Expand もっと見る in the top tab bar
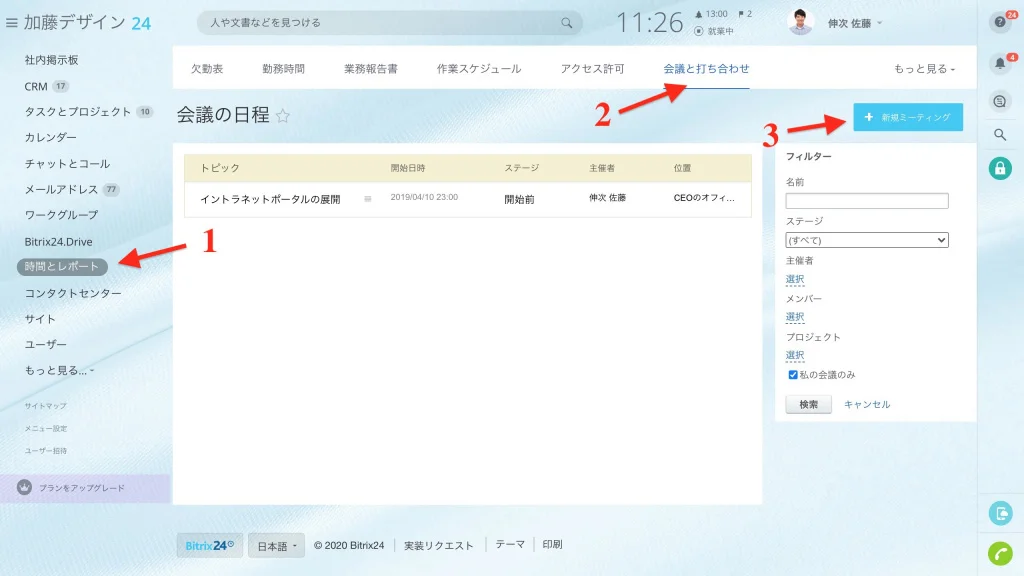 coord(924,69)
